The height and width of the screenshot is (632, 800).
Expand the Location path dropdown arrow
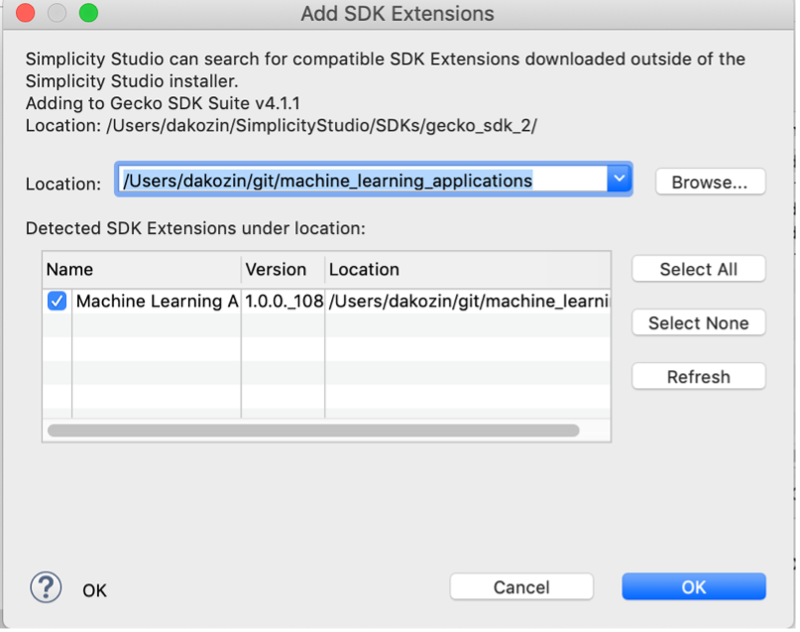click(x=619, y=180)
